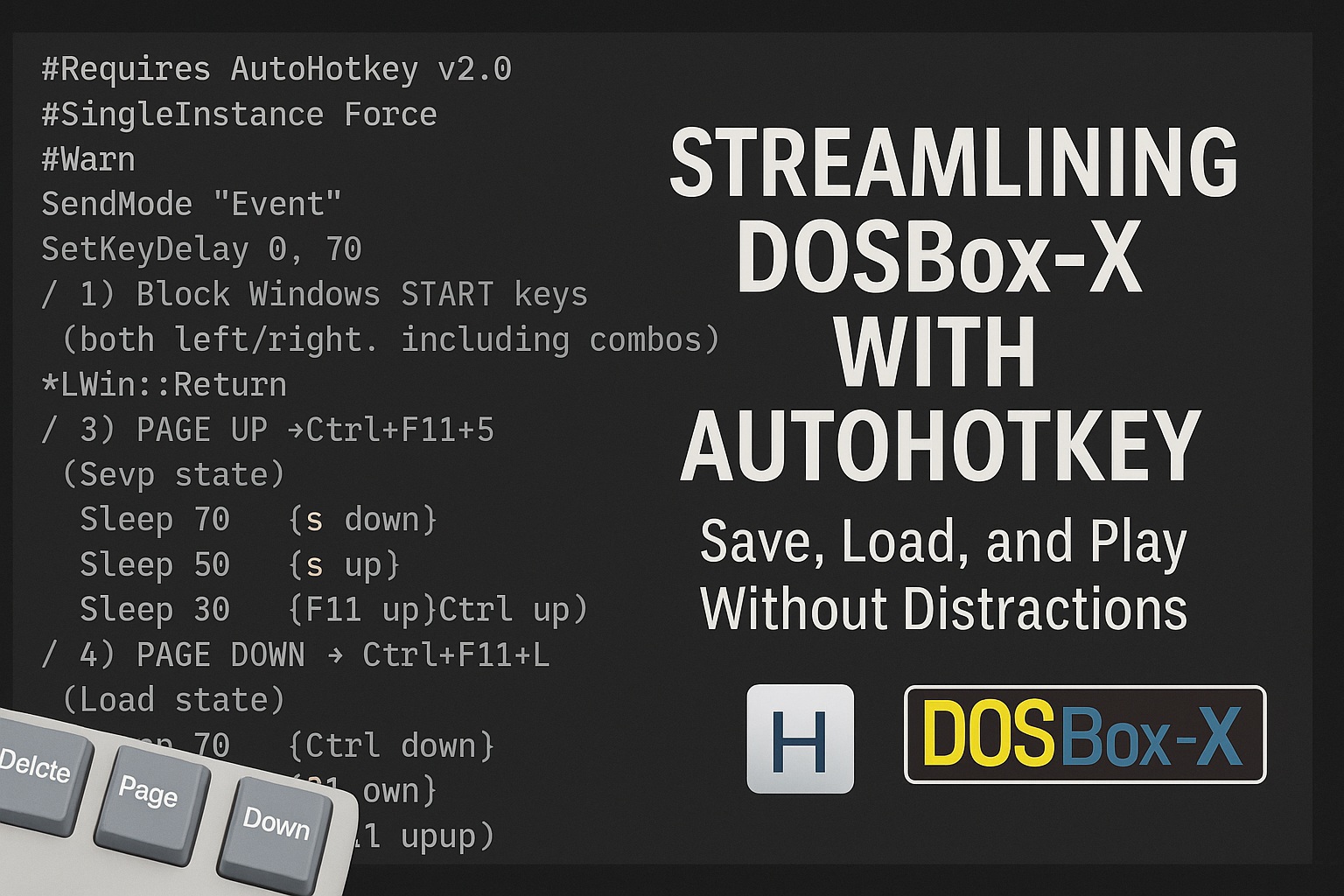1344x896 pixels.
Task: Enable the #SingleInstance Force line
Action: (239, 114)
